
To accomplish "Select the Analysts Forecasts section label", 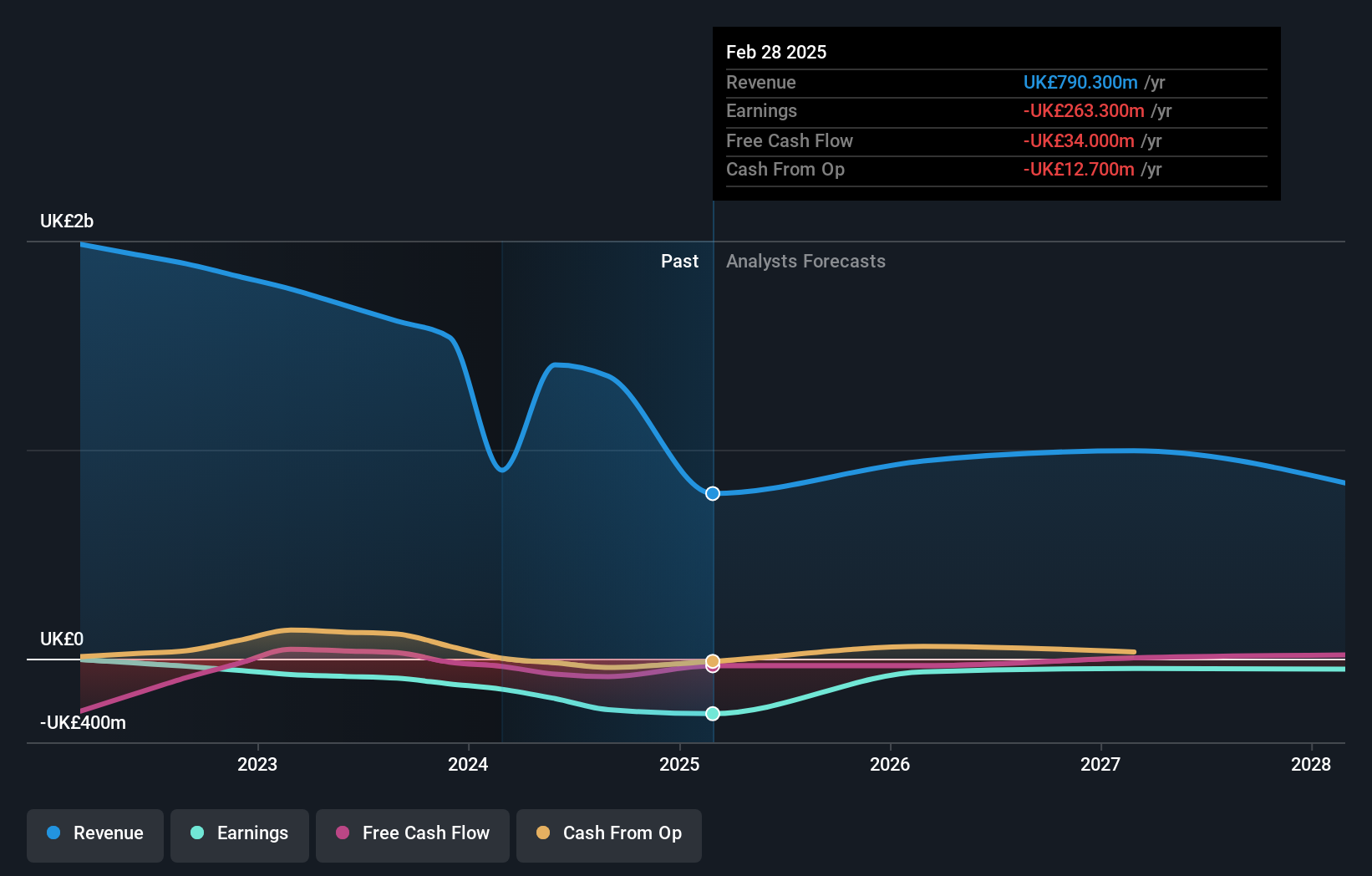I will tap(805, 261).
